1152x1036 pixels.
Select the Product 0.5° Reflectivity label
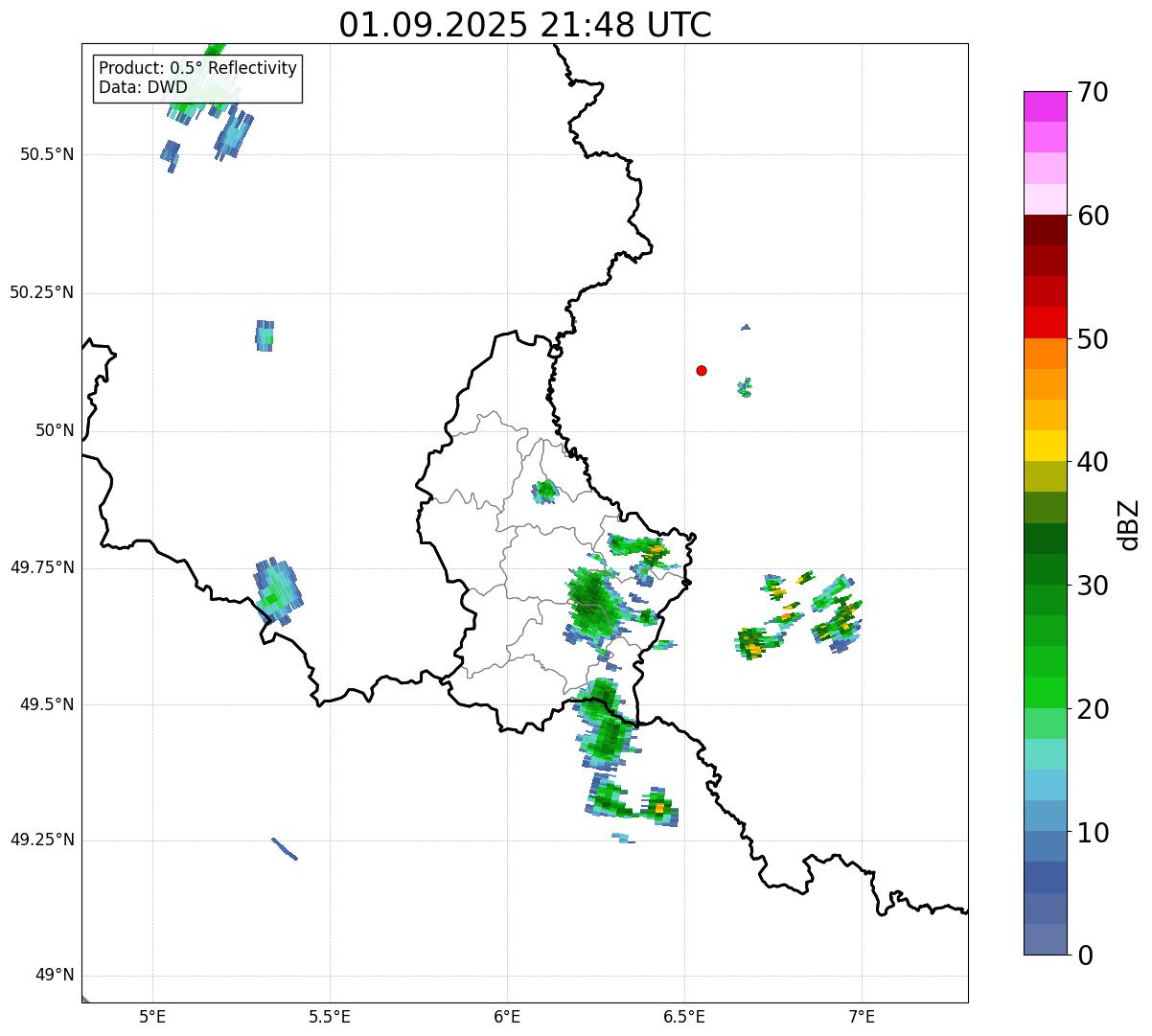pos(197,69)
